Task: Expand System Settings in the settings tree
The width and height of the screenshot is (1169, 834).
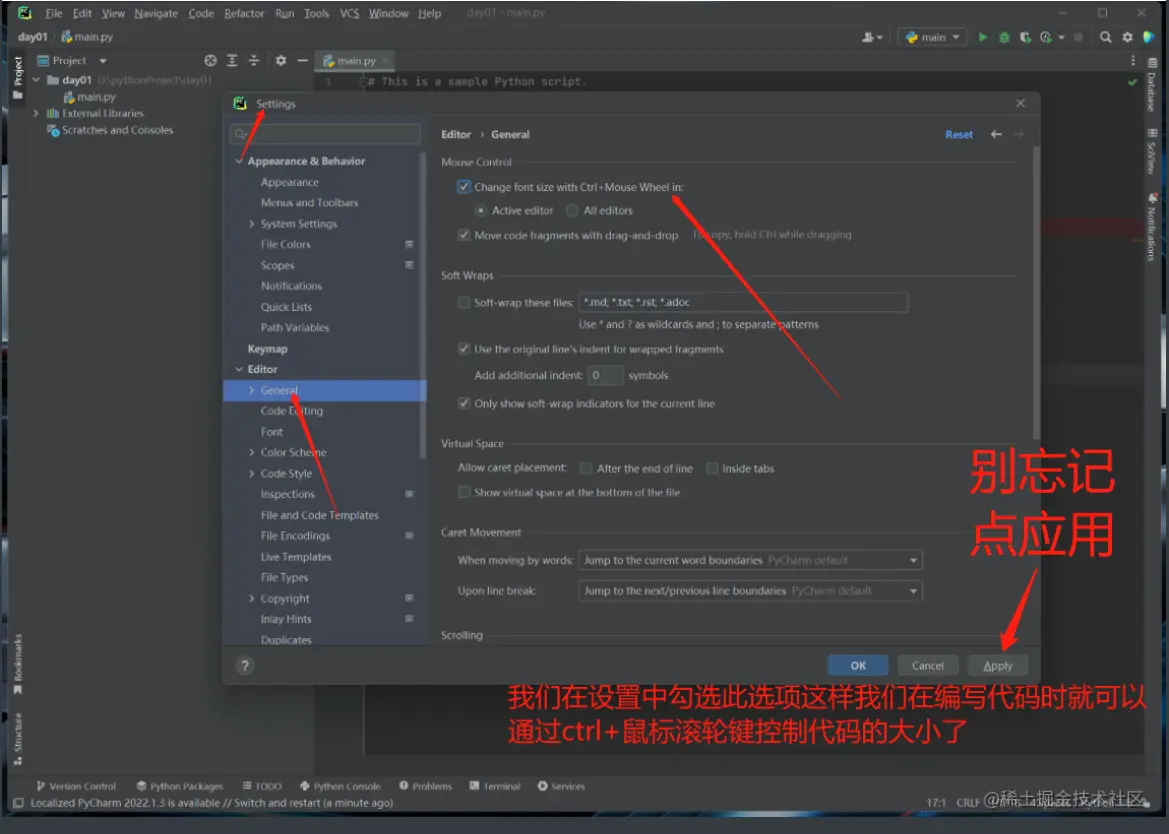Action: (x=252, y=224)
